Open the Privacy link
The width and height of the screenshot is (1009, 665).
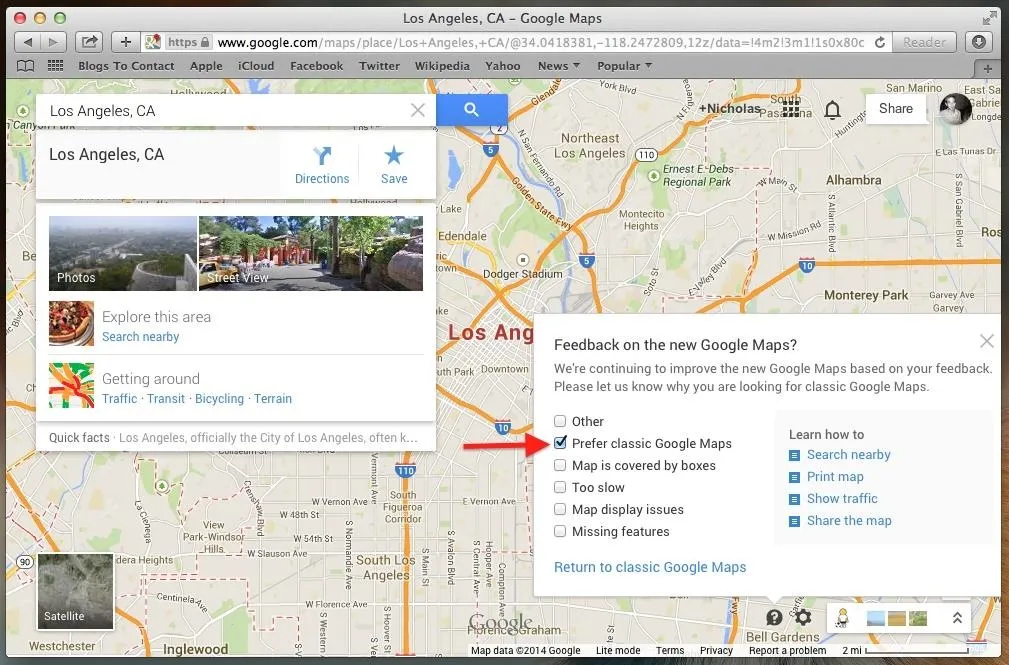coord(716,650)
